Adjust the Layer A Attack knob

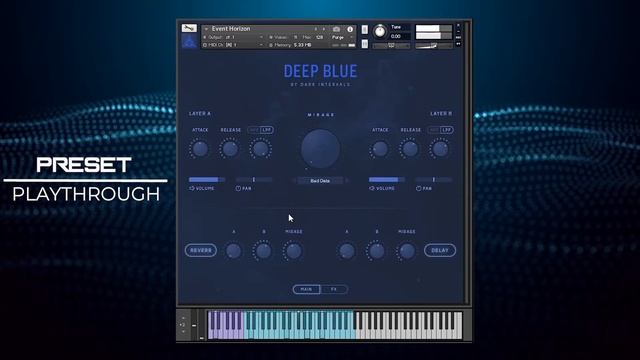click(200, 149)
